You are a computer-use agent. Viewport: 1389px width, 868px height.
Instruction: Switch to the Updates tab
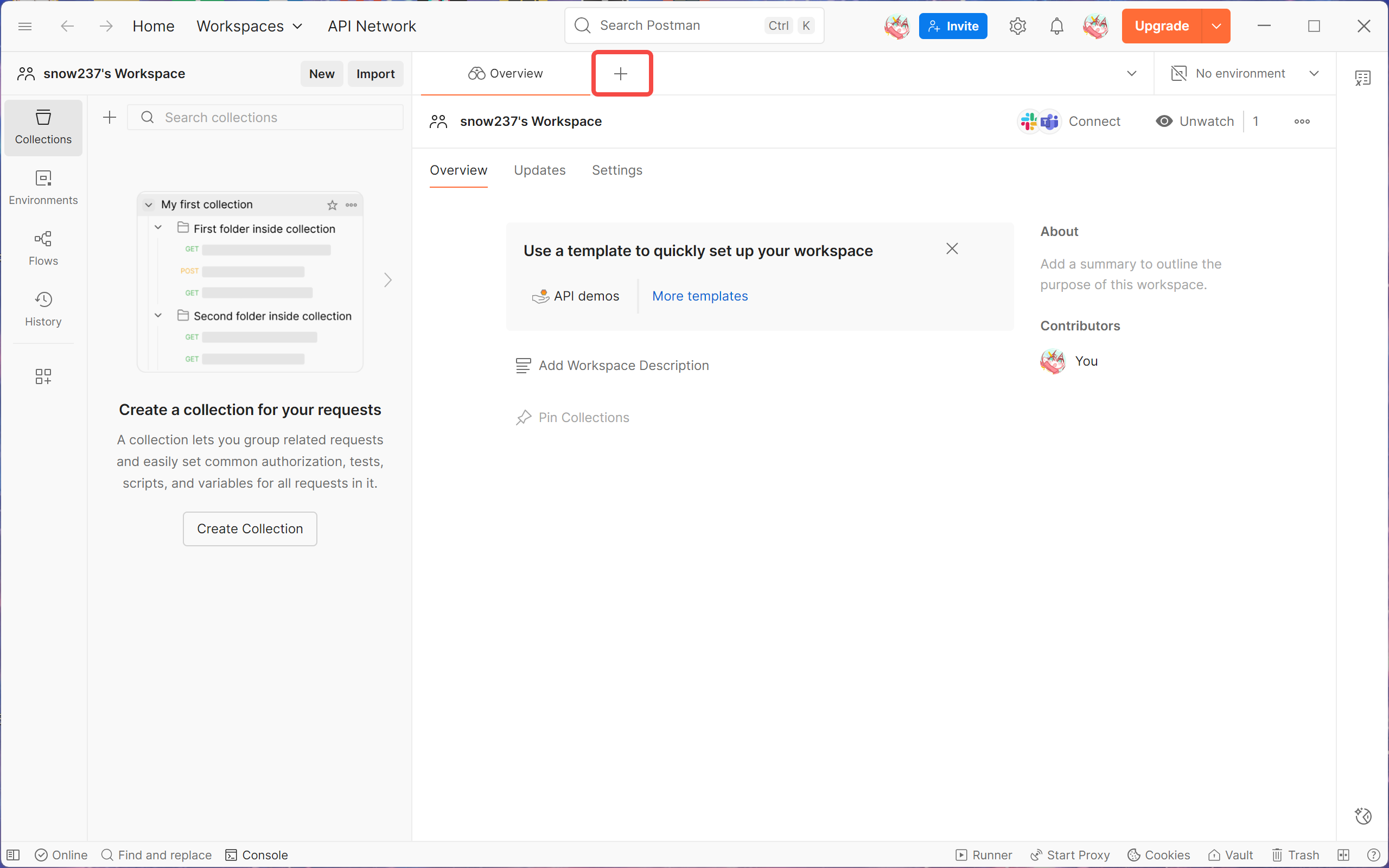point(539,170)
